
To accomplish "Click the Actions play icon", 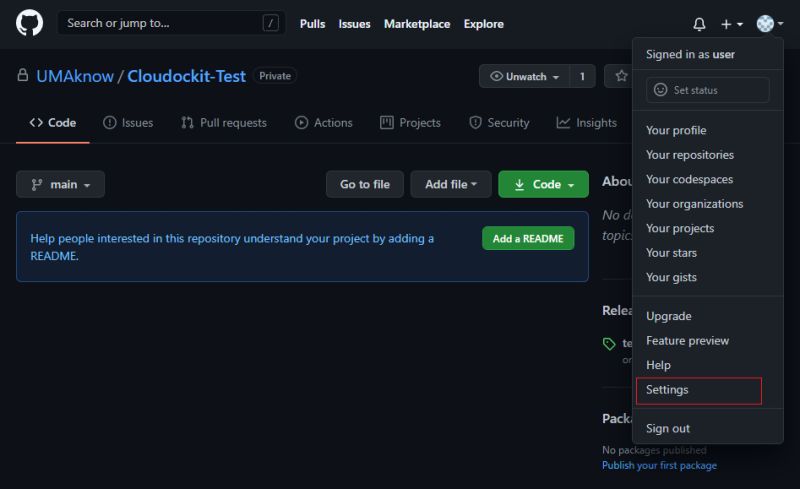I will point(302,123).
